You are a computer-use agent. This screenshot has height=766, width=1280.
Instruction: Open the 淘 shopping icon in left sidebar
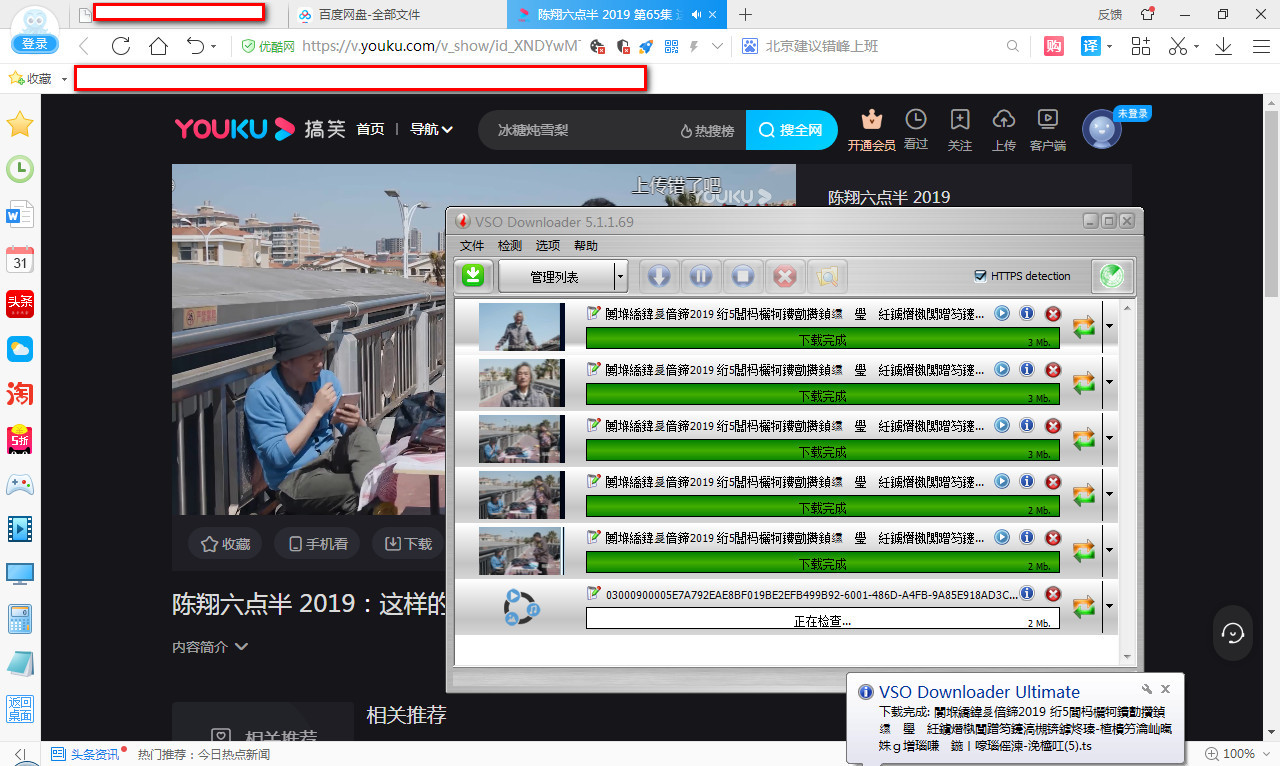tap(20, 393)
